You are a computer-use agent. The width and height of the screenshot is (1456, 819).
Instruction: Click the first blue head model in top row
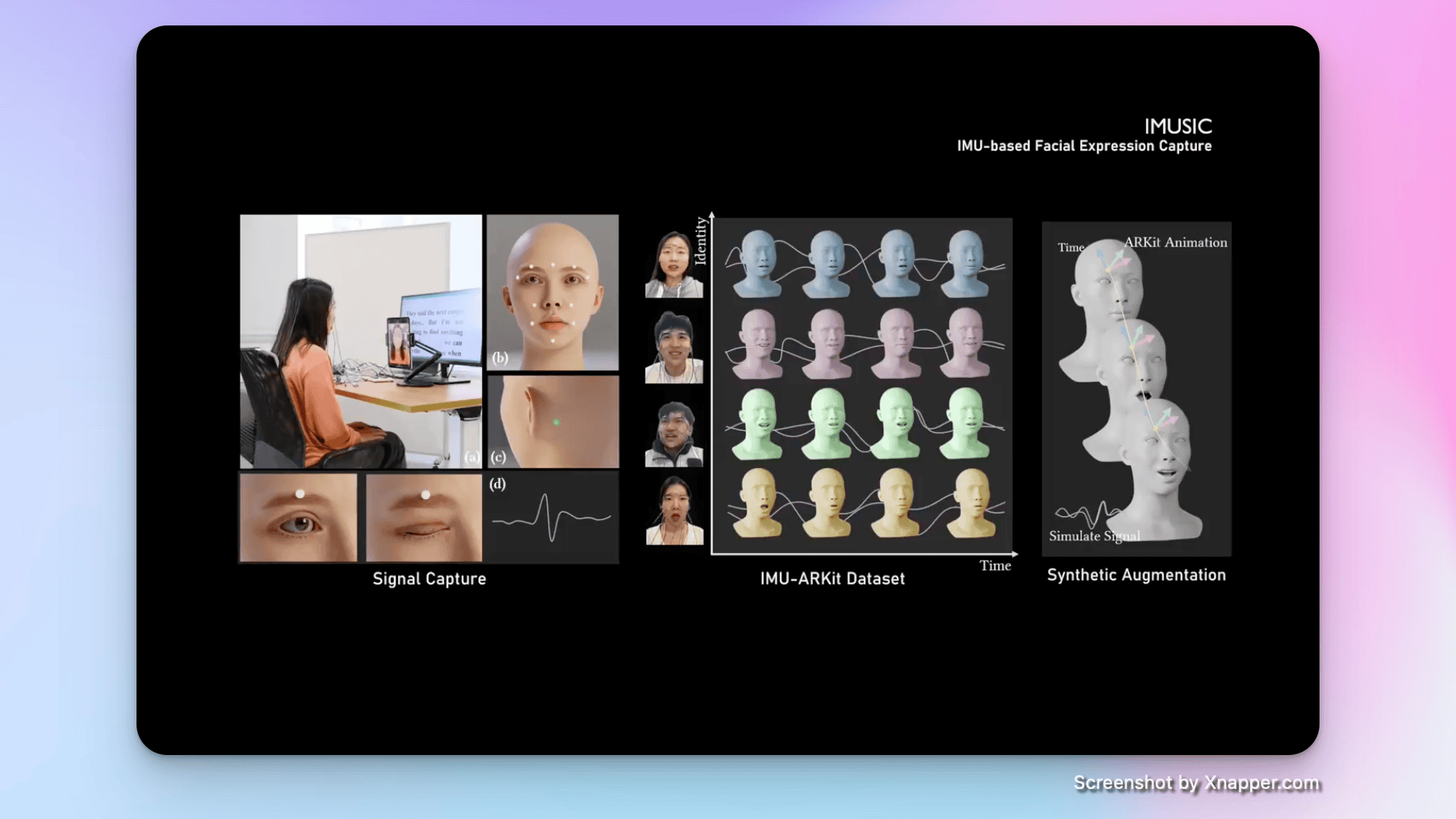(x=757, y=263)
